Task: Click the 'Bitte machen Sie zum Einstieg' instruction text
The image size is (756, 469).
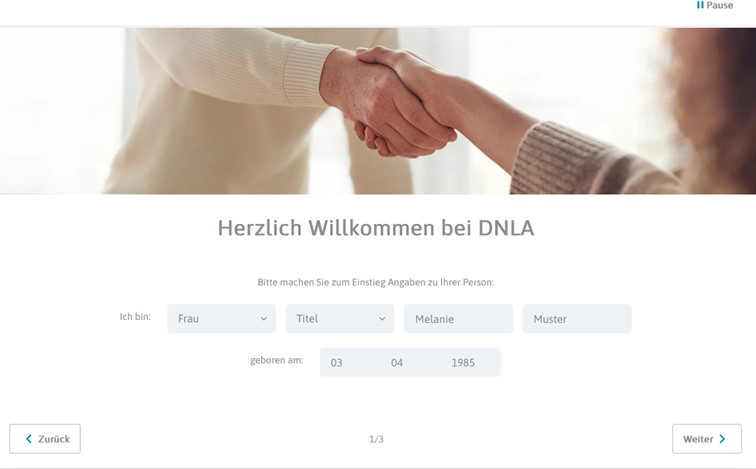Action: (376, 282)
